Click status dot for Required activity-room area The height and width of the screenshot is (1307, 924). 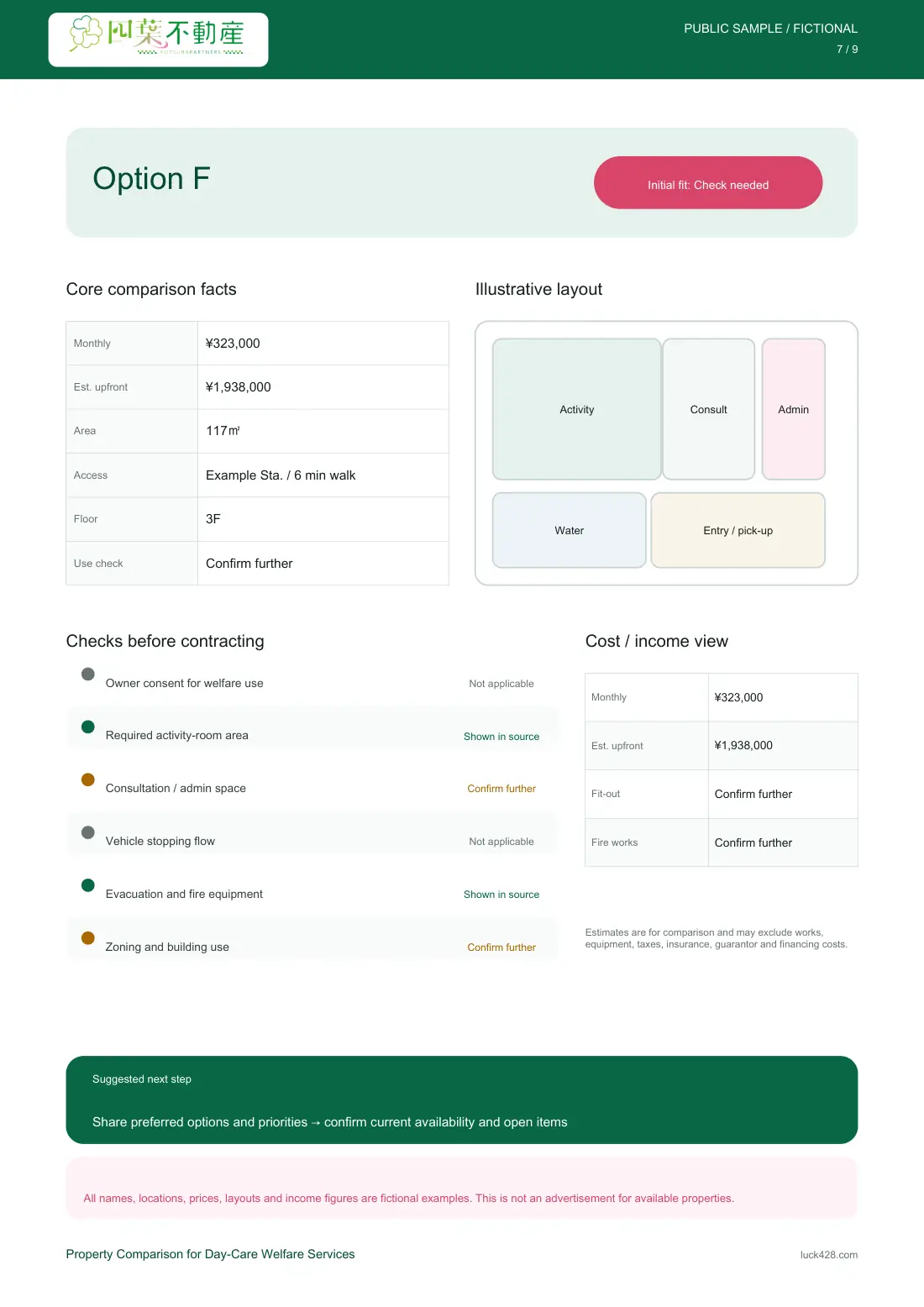point(87,727)
